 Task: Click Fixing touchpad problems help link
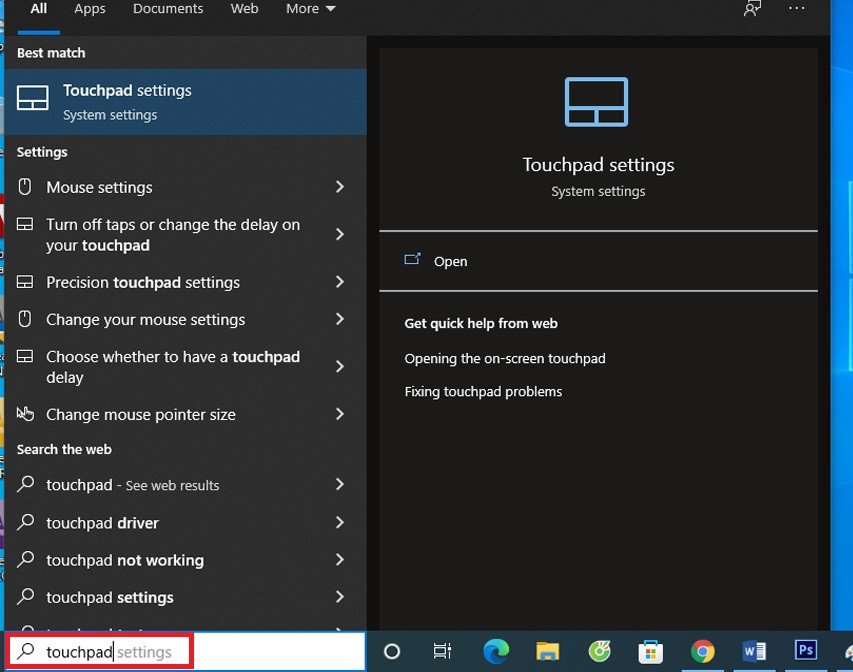(483, 391)
